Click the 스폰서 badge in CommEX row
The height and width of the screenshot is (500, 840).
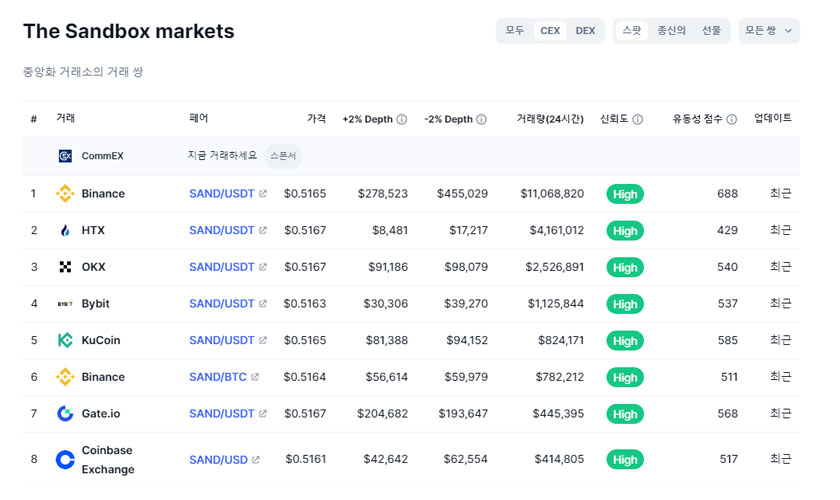click(x=283, y=156)
